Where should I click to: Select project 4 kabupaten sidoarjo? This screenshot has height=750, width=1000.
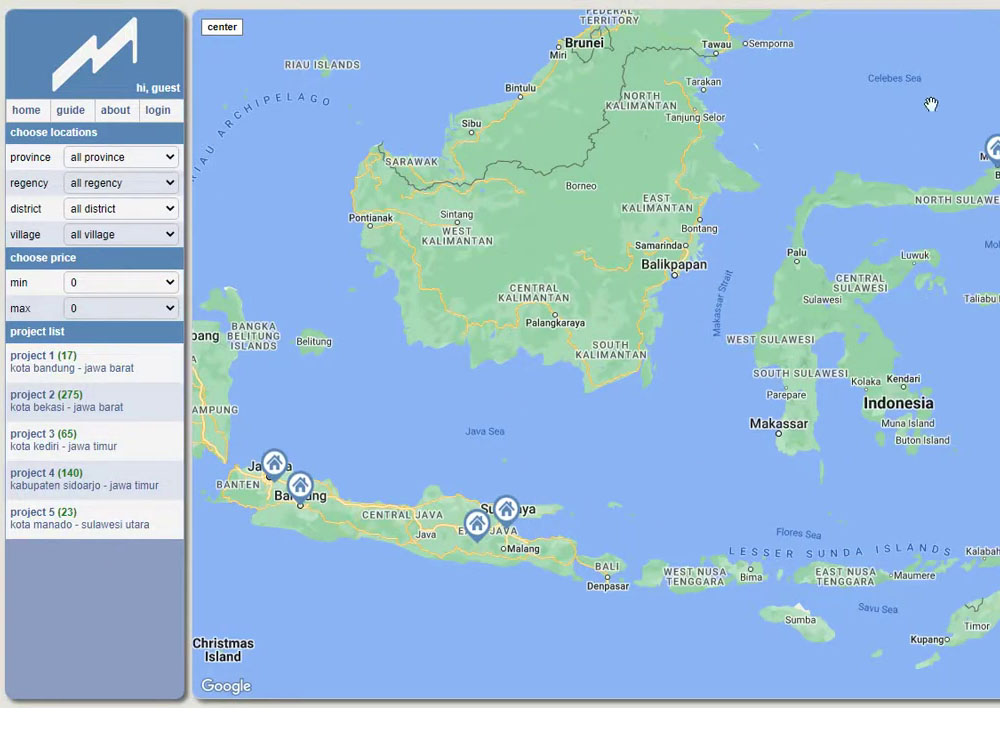94,480
